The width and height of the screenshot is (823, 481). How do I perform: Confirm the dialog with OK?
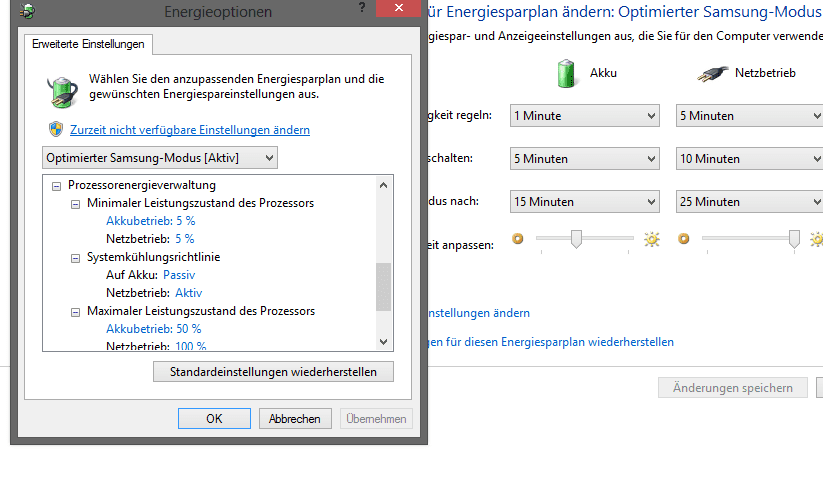[x=214, y=419]
